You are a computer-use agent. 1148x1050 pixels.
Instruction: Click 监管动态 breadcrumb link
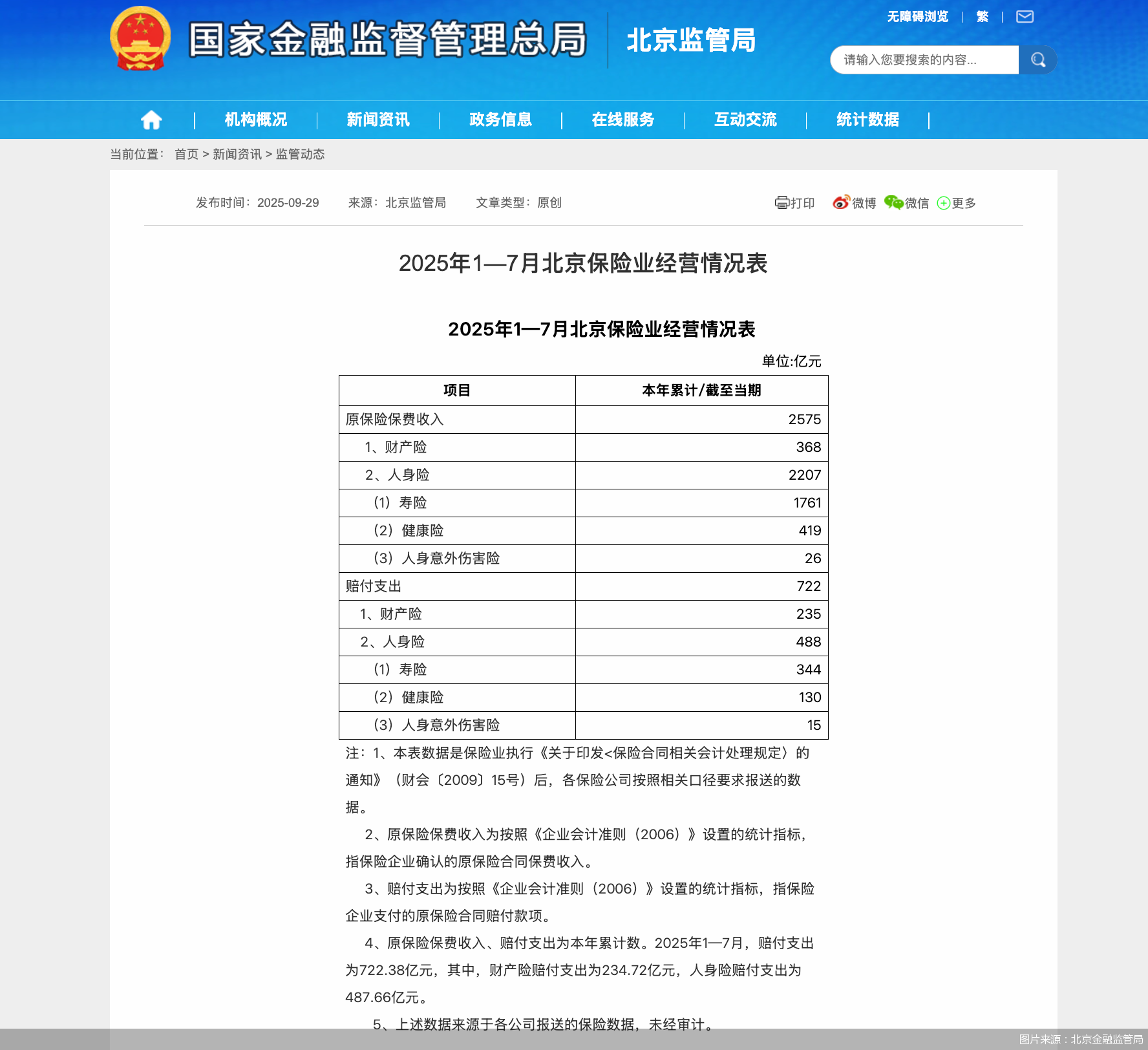click(300, 155)
